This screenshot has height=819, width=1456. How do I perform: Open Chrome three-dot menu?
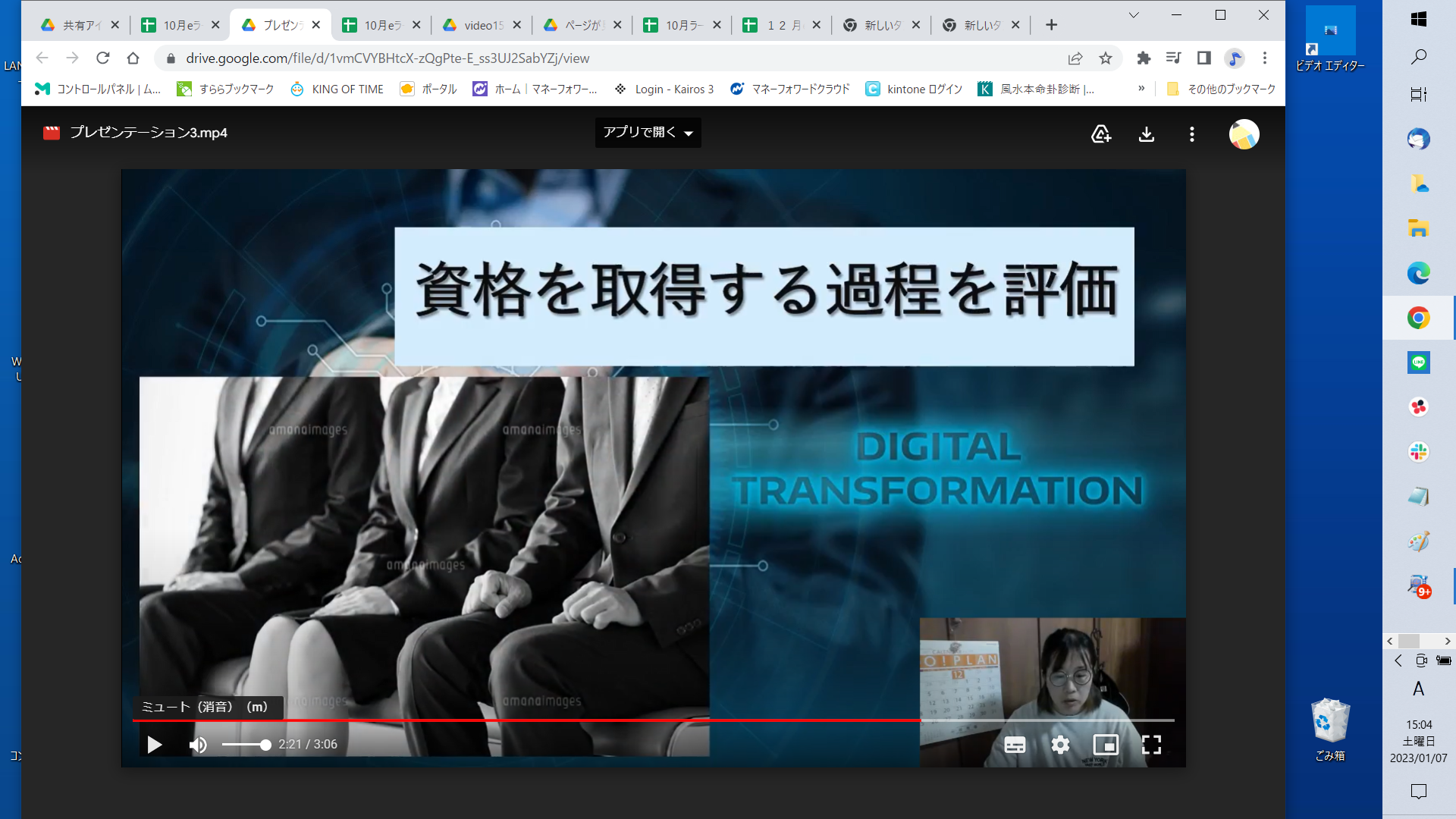coord(1265,58)
